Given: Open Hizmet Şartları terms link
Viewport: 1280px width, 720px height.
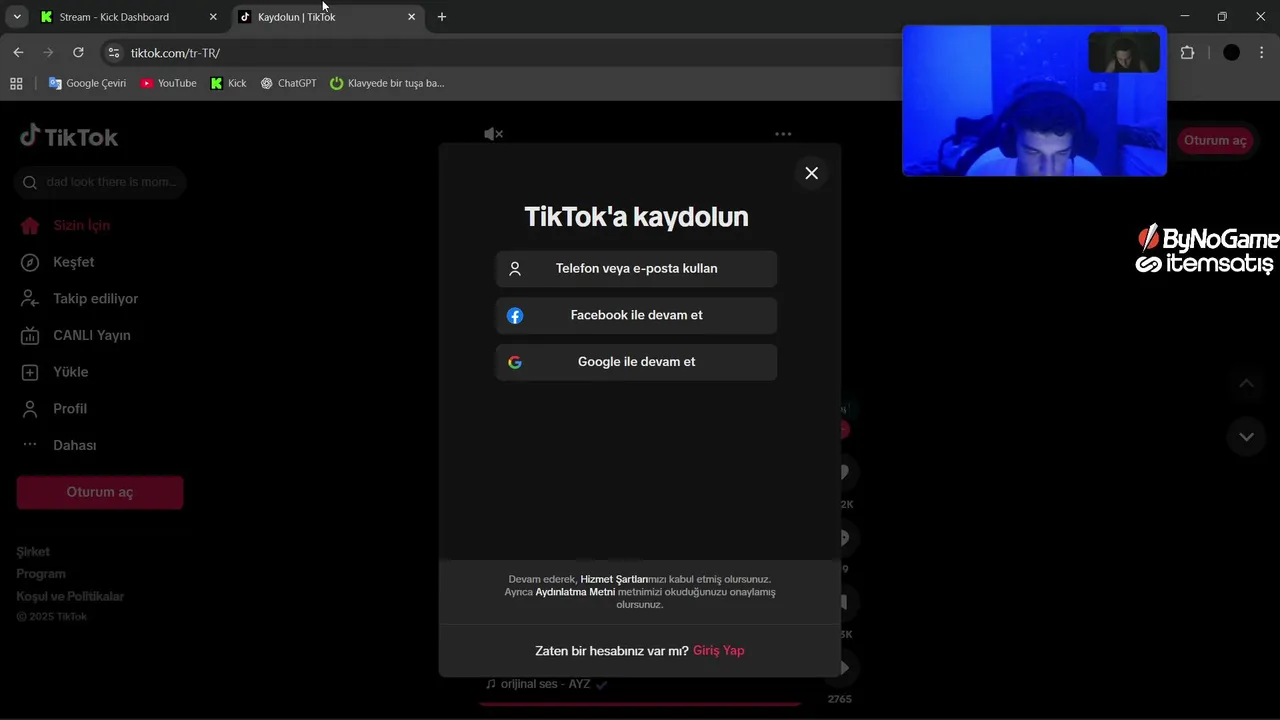Looking at the screenshot, I should coord(614,579).
